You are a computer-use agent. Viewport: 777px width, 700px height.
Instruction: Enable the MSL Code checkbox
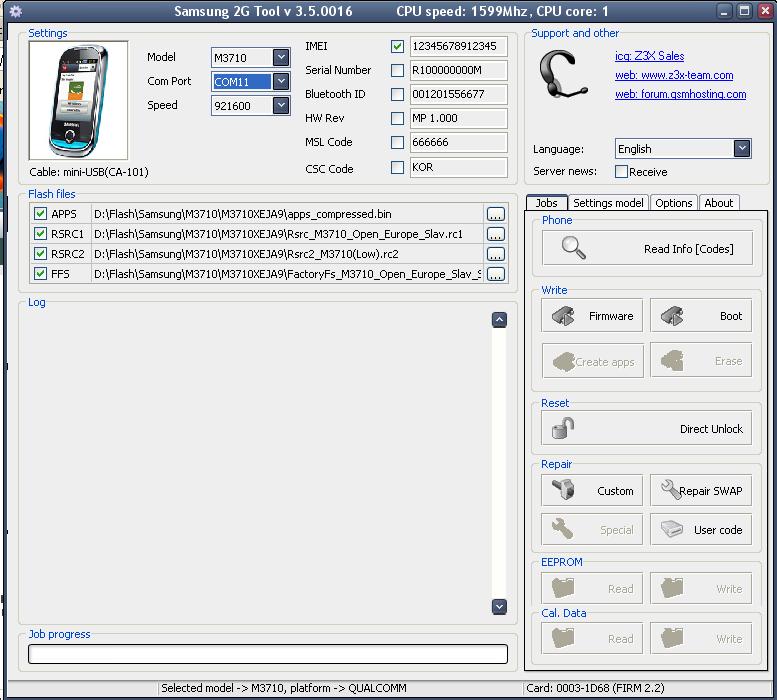(x=397, y=142)
